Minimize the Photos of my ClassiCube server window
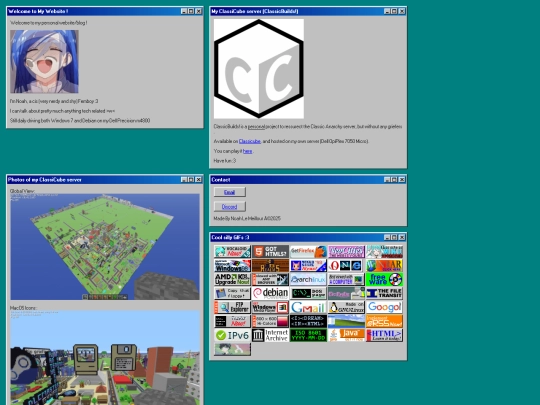540x405 pixels. point(184,179)
